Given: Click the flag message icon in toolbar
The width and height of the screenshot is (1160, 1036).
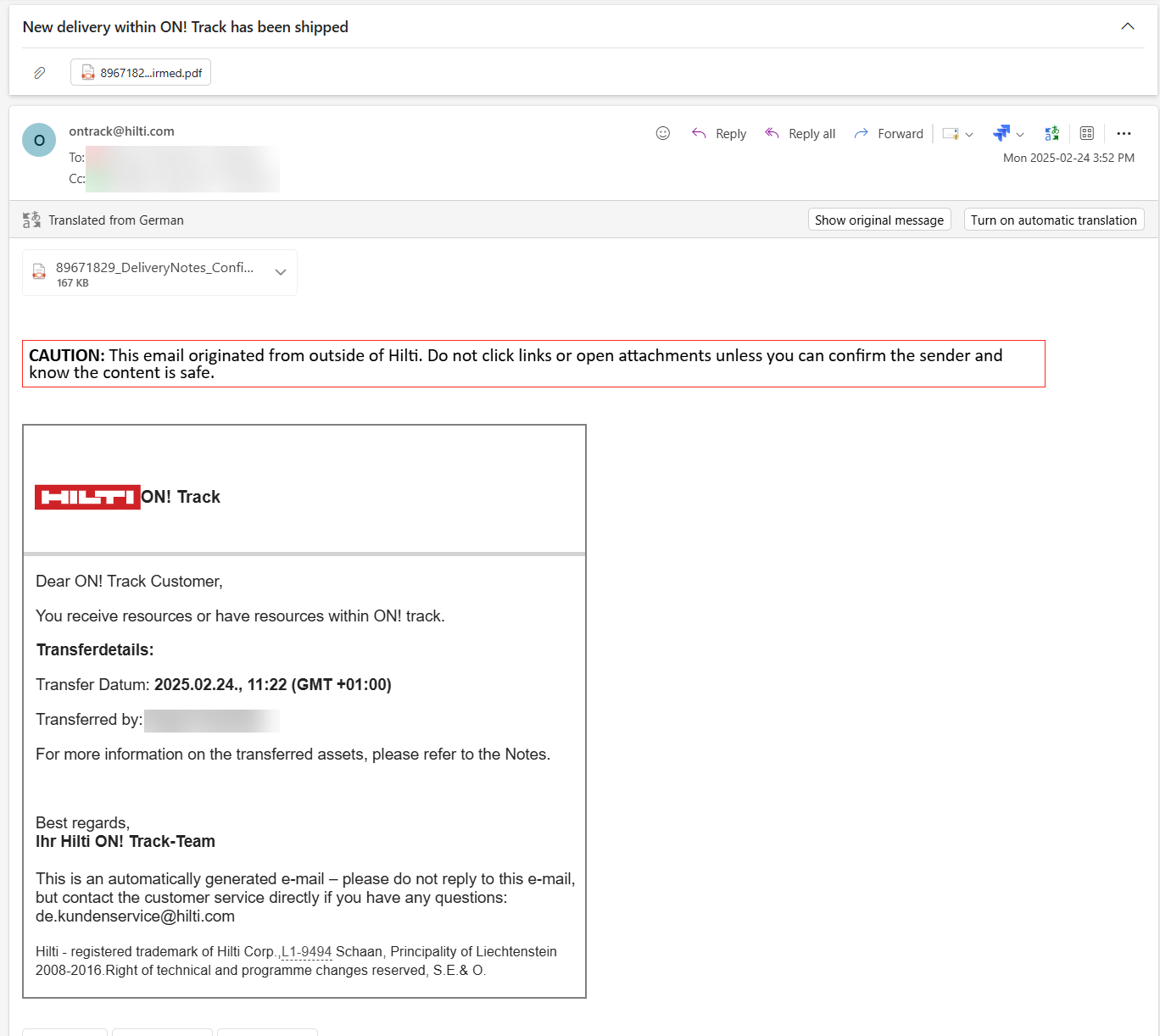Looking at the screenshot, I should (x=951, y=134).
